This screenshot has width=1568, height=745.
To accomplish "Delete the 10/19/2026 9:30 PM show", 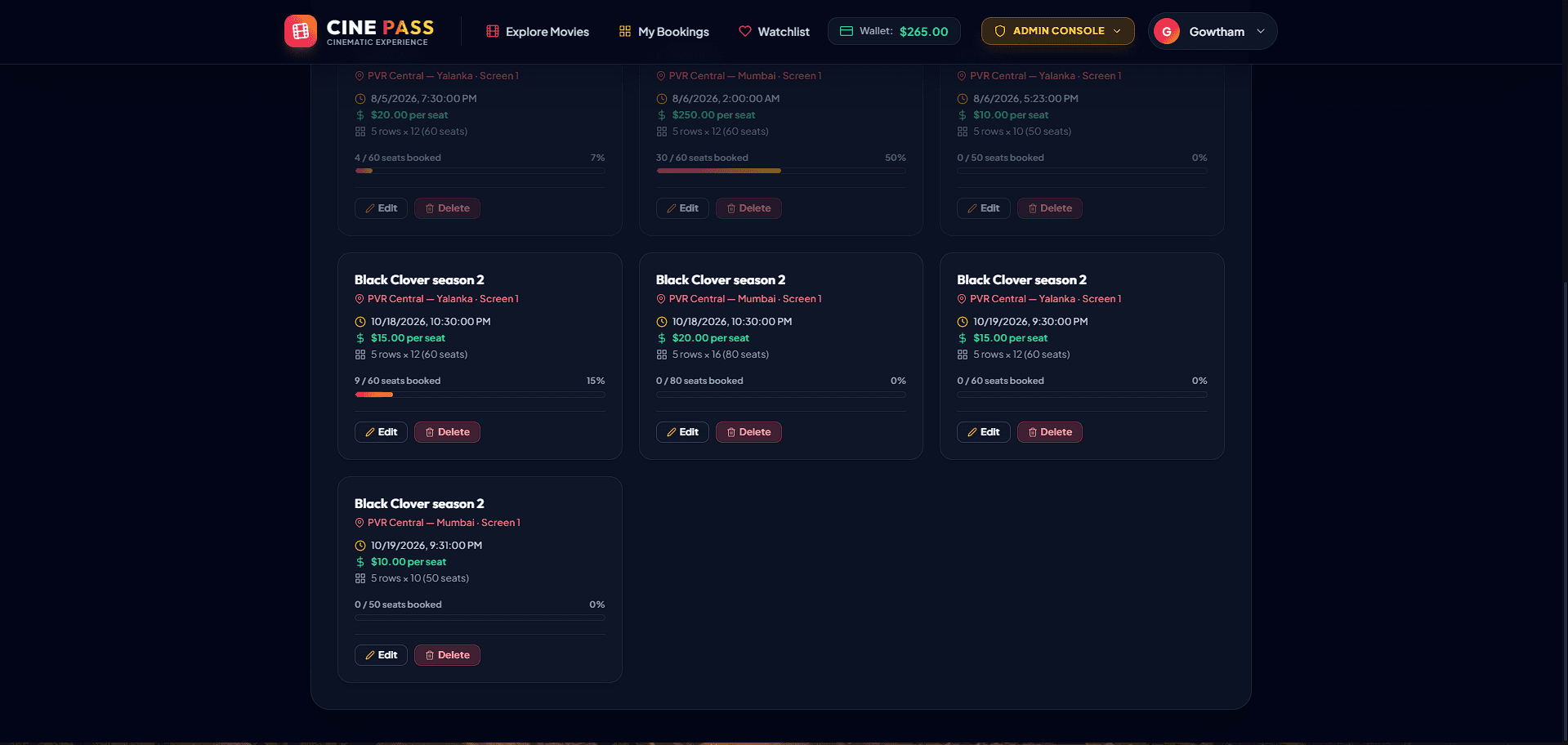I will 1050,432.
